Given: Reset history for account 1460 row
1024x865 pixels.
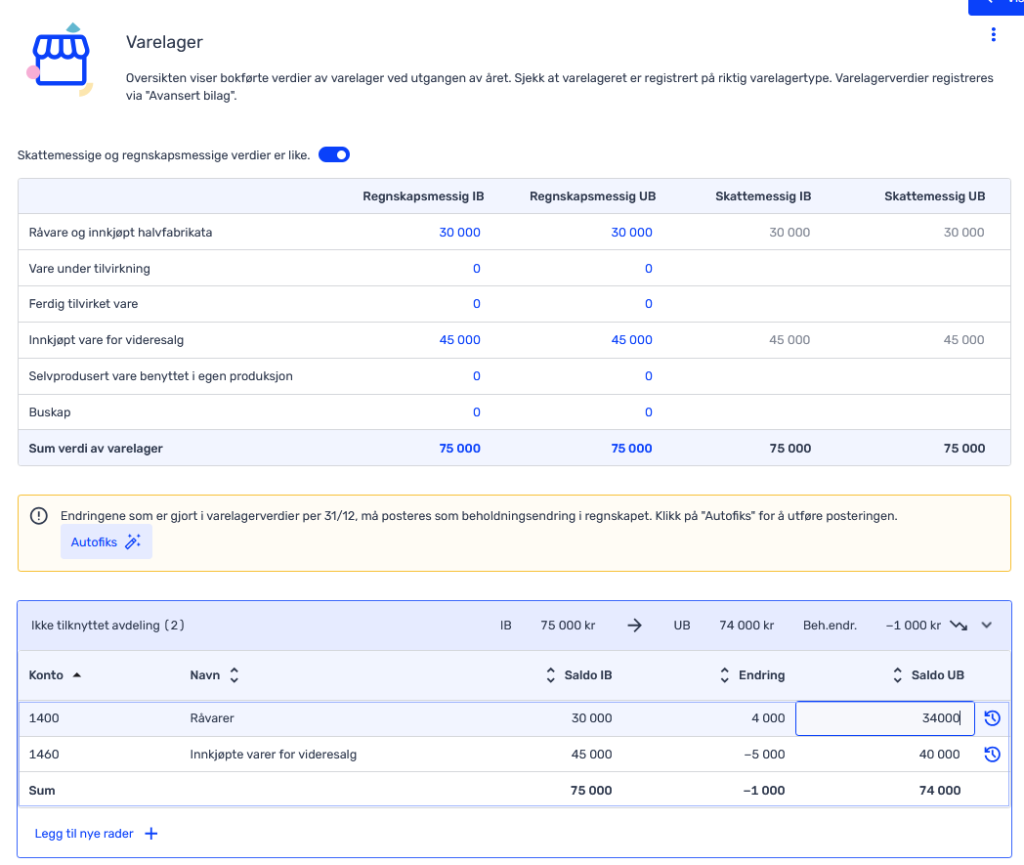Looking at the screenshot, I should coord(992,754).
